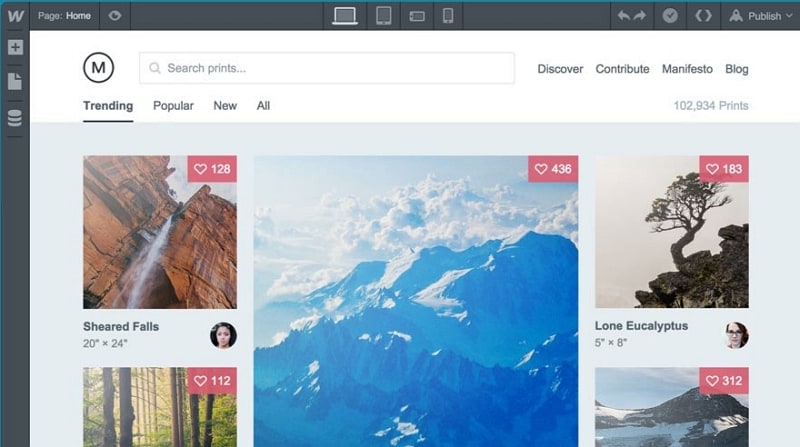Open the large blue mountain image
This screenshot has width=800, height=447.
[x=416, y=301]
